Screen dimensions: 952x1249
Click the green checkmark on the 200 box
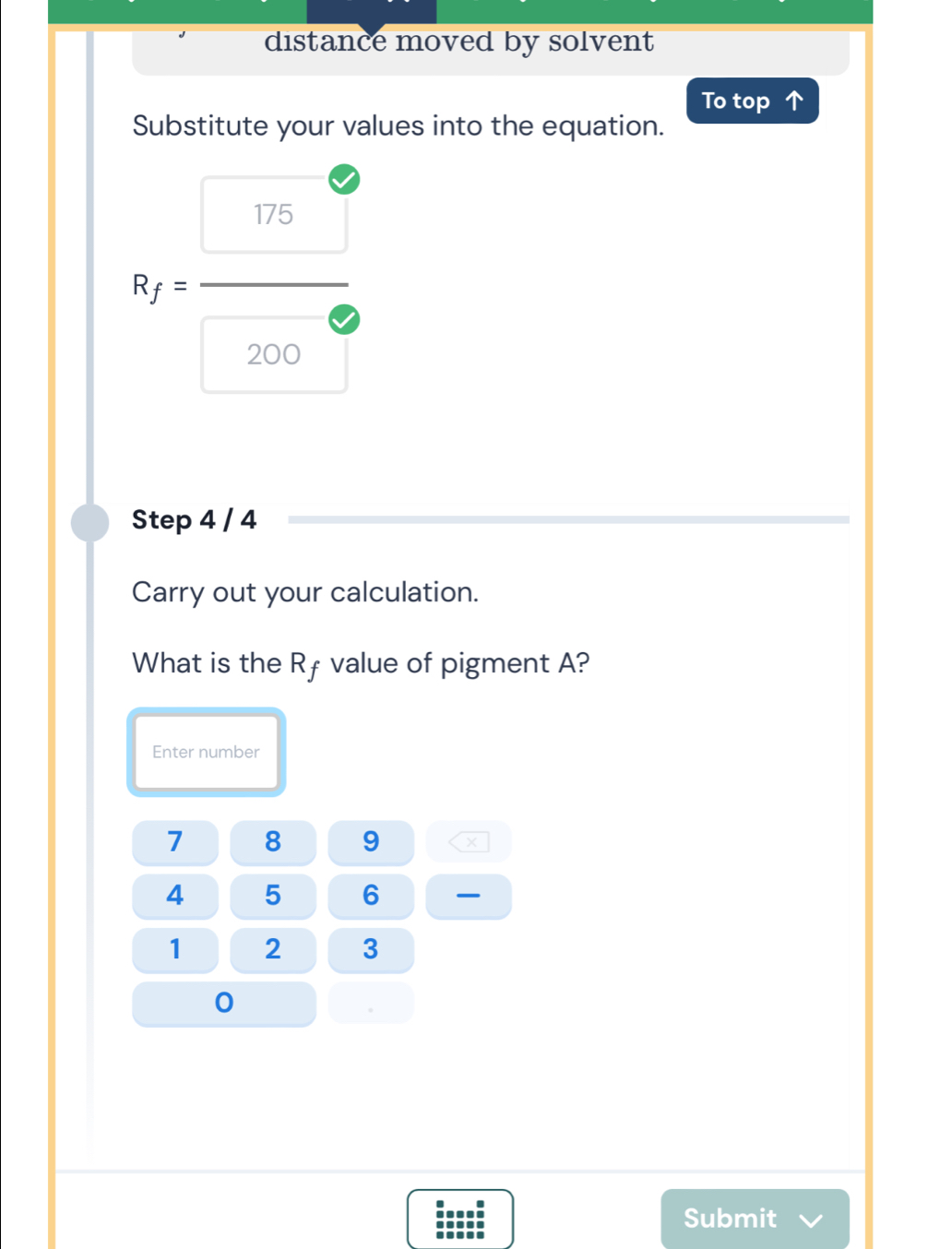[x=345, y=320]
